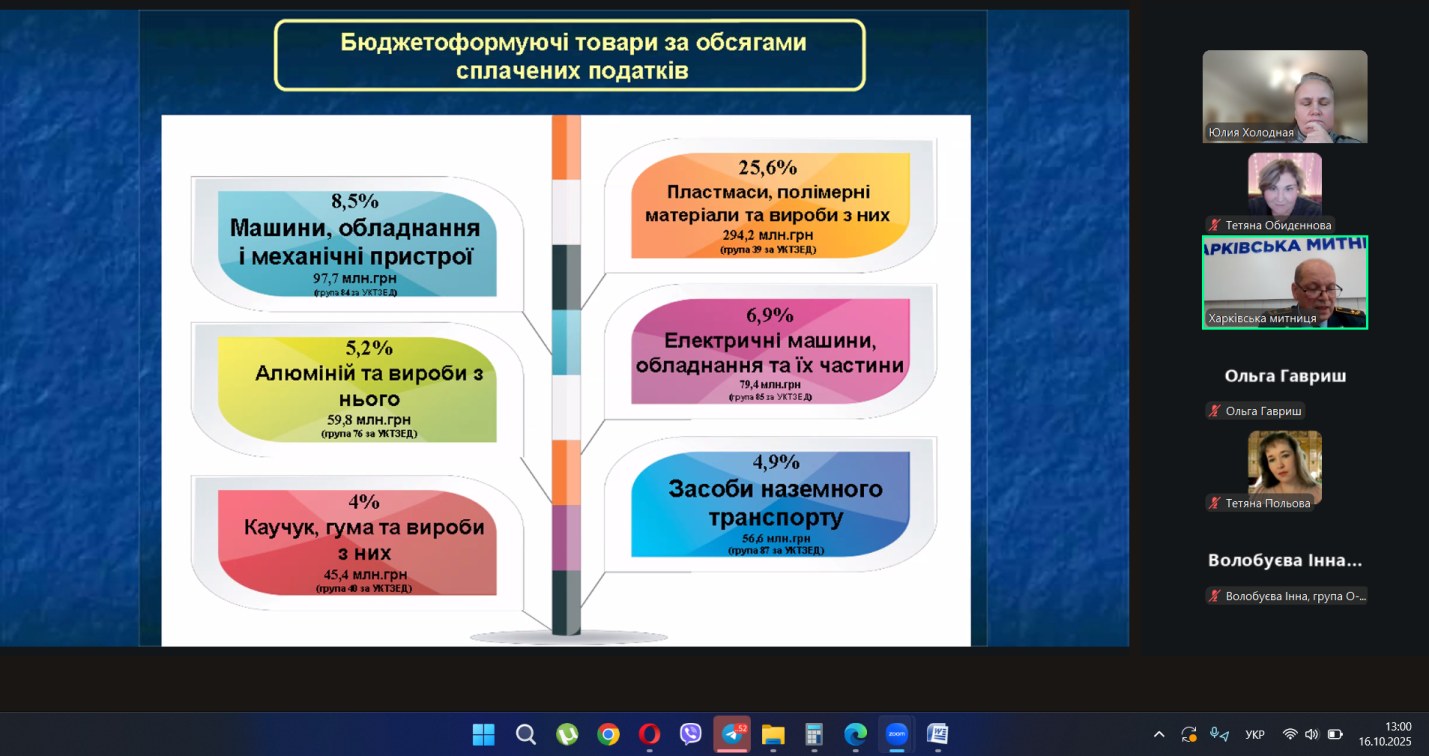This screenshot has width=1429, height=756.
Task: Expand the hidden system tray icons
Action: click(x=1159, y=735)
